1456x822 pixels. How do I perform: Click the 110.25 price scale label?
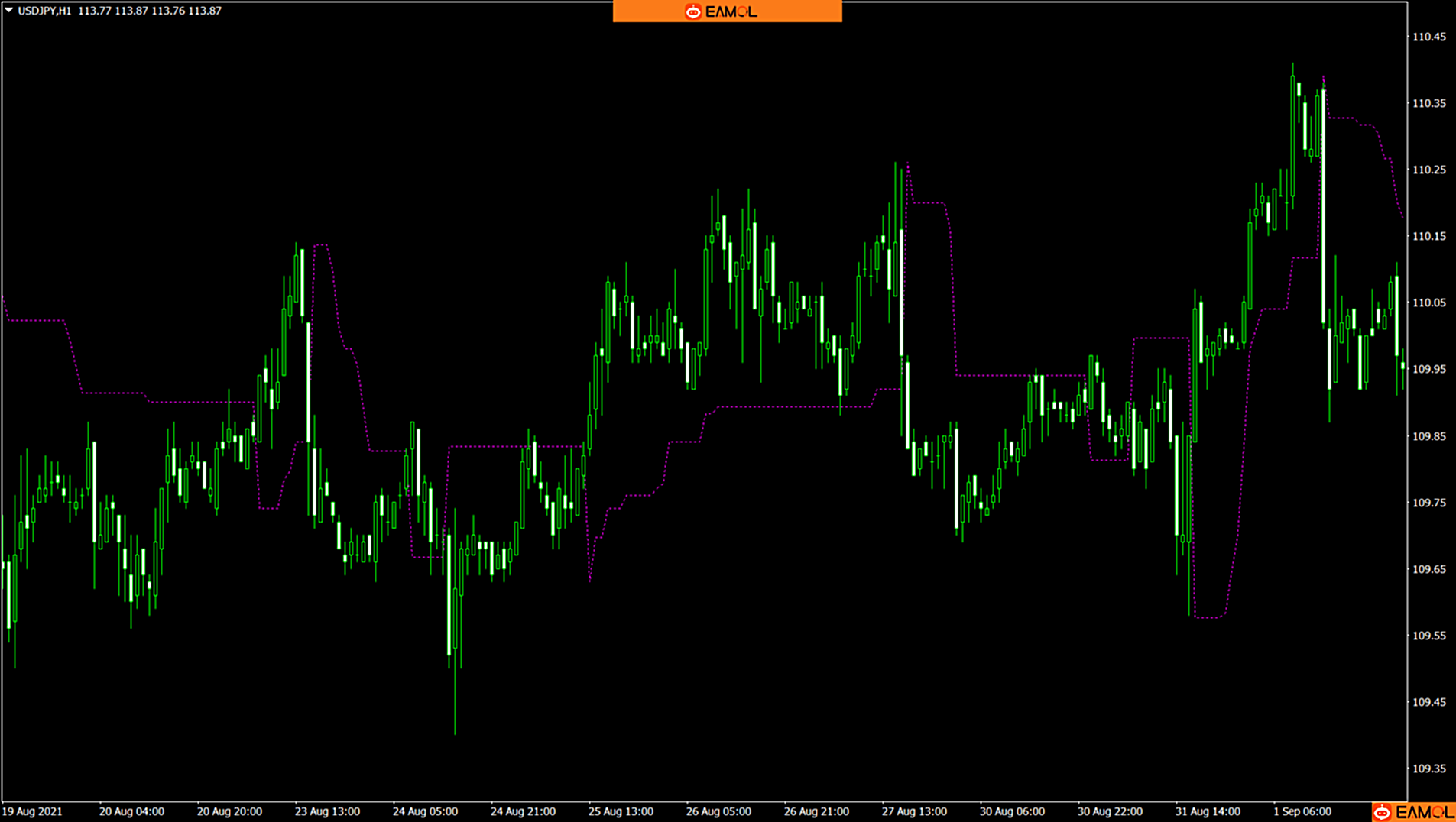coord(1428,170)
